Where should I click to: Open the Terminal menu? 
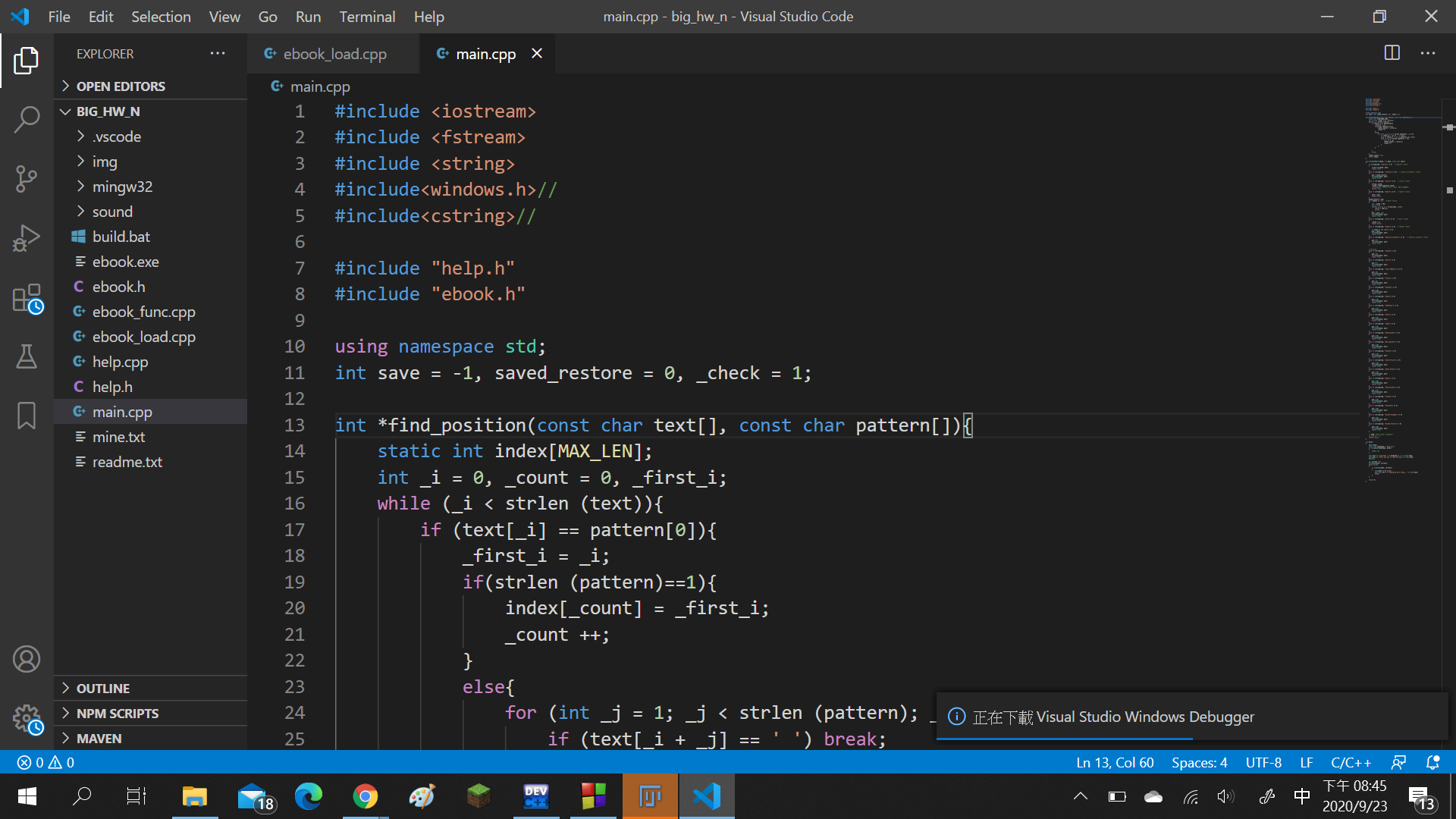coord(366,17)
